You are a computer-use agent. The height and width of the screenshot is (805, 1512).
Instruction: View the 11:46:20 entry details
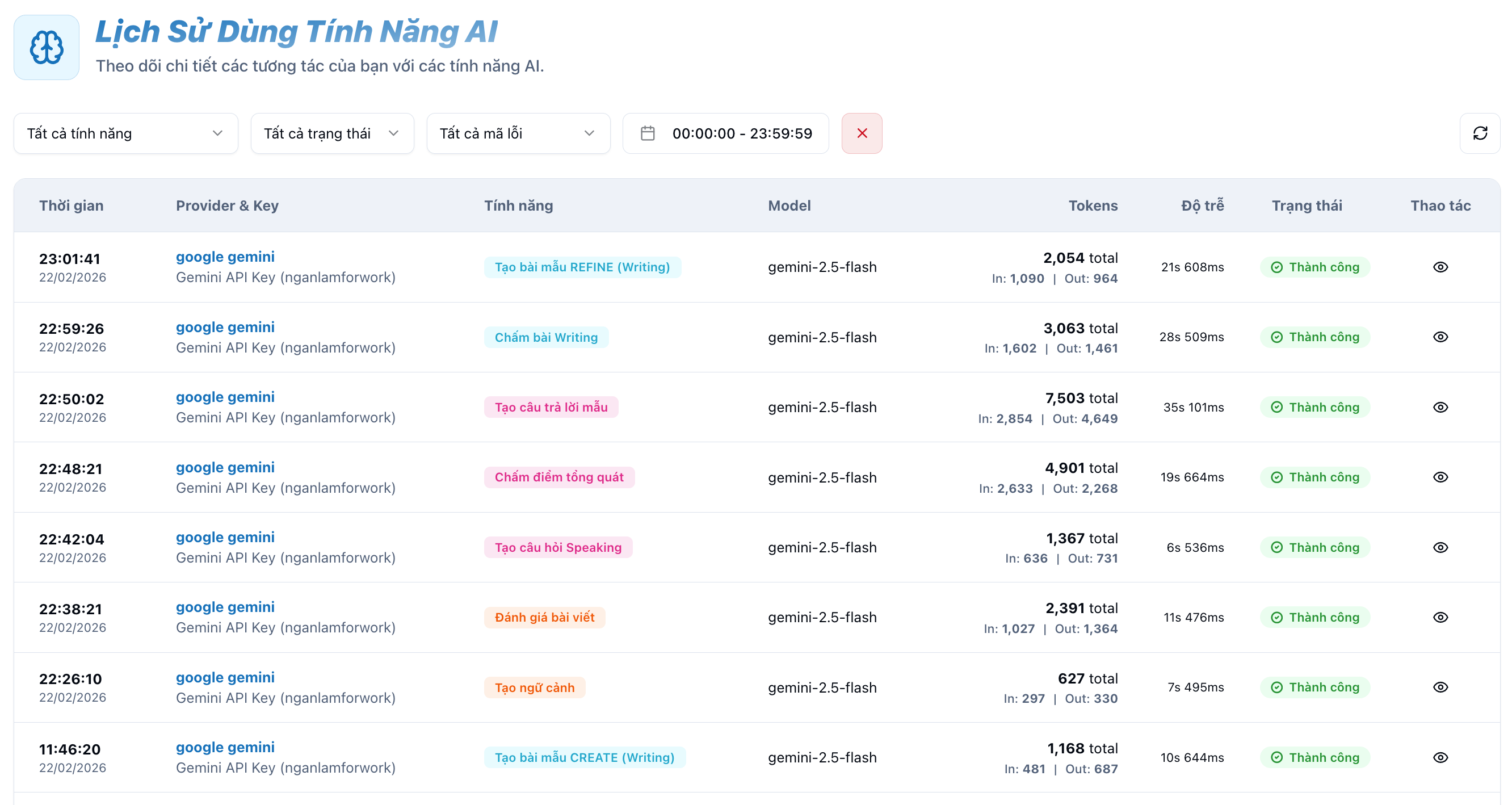coord(1440,757)
